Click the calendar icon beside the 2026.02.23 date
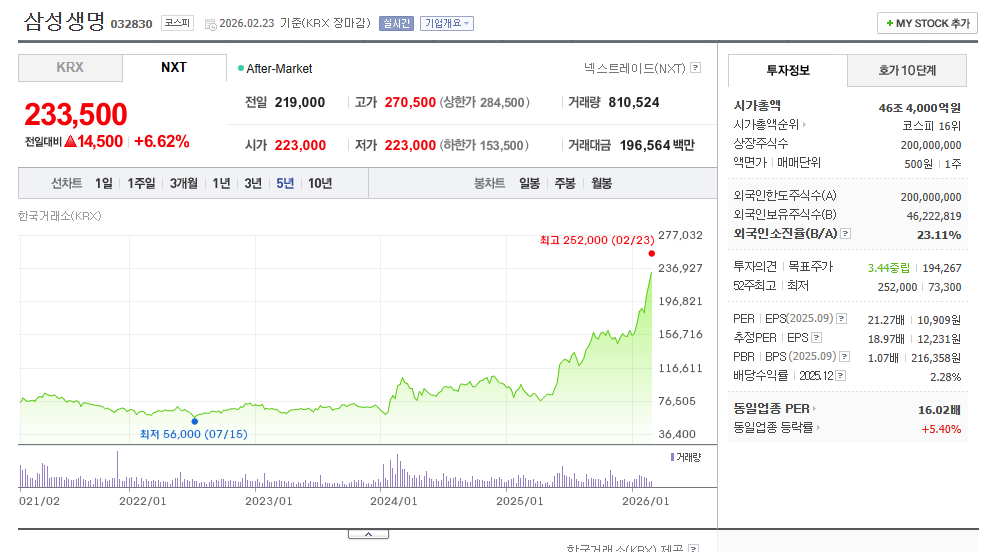The width and height of the screenshot is (999, 552). [x=210, y=24]
